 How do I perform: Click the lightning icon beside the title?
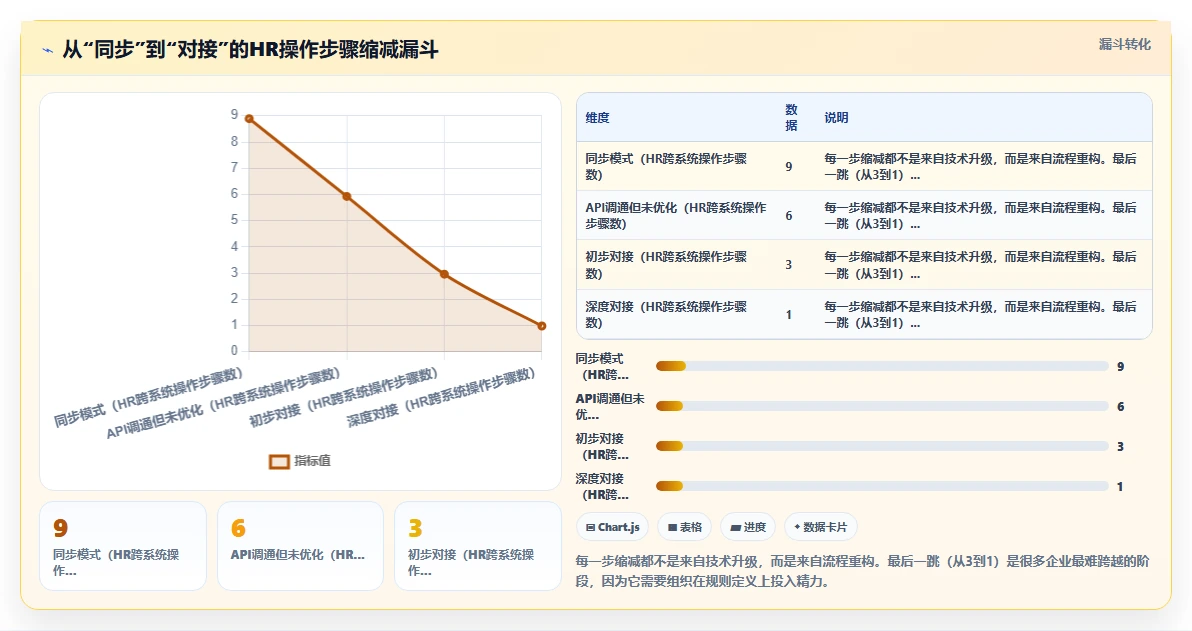pos(47,51)
